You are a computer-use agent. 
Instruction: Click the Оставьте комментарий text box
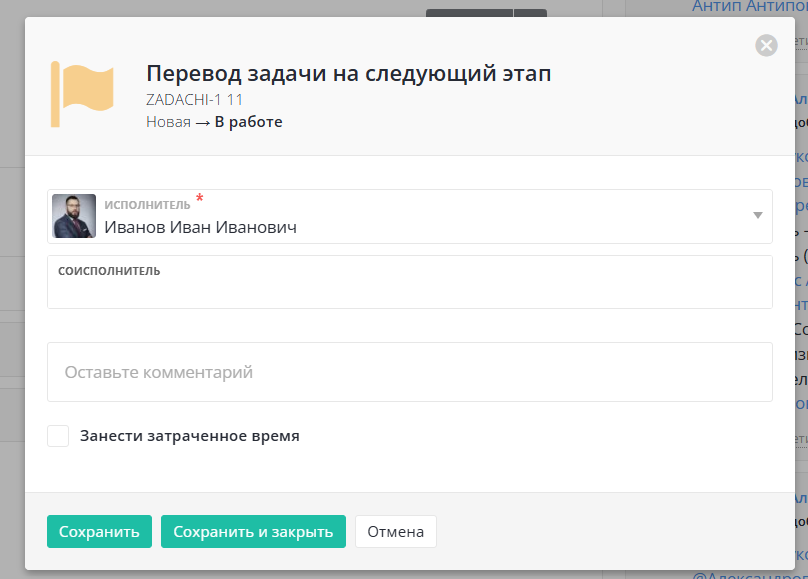409,372
